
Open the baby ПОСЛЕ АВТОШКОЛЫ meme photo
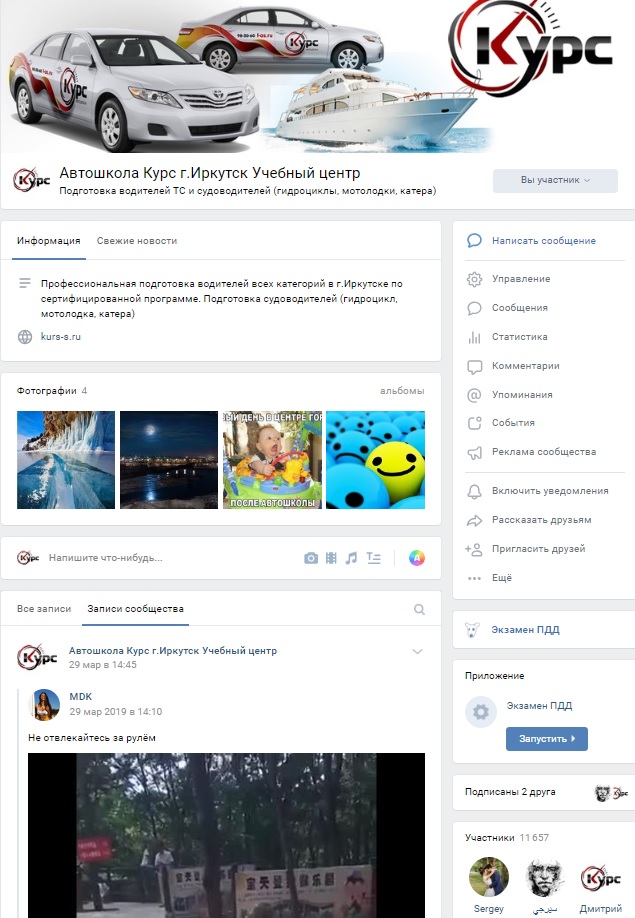[x=272, y=460]
